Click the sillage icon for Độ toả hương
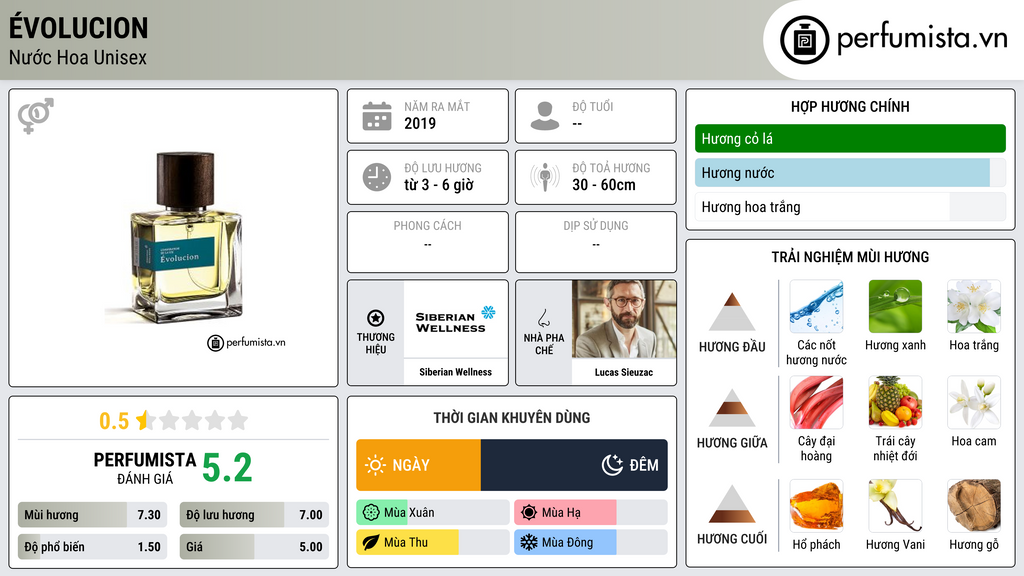Image resolution: width=1024 pixels, height=576 pixels. click(x=545, y=177)
